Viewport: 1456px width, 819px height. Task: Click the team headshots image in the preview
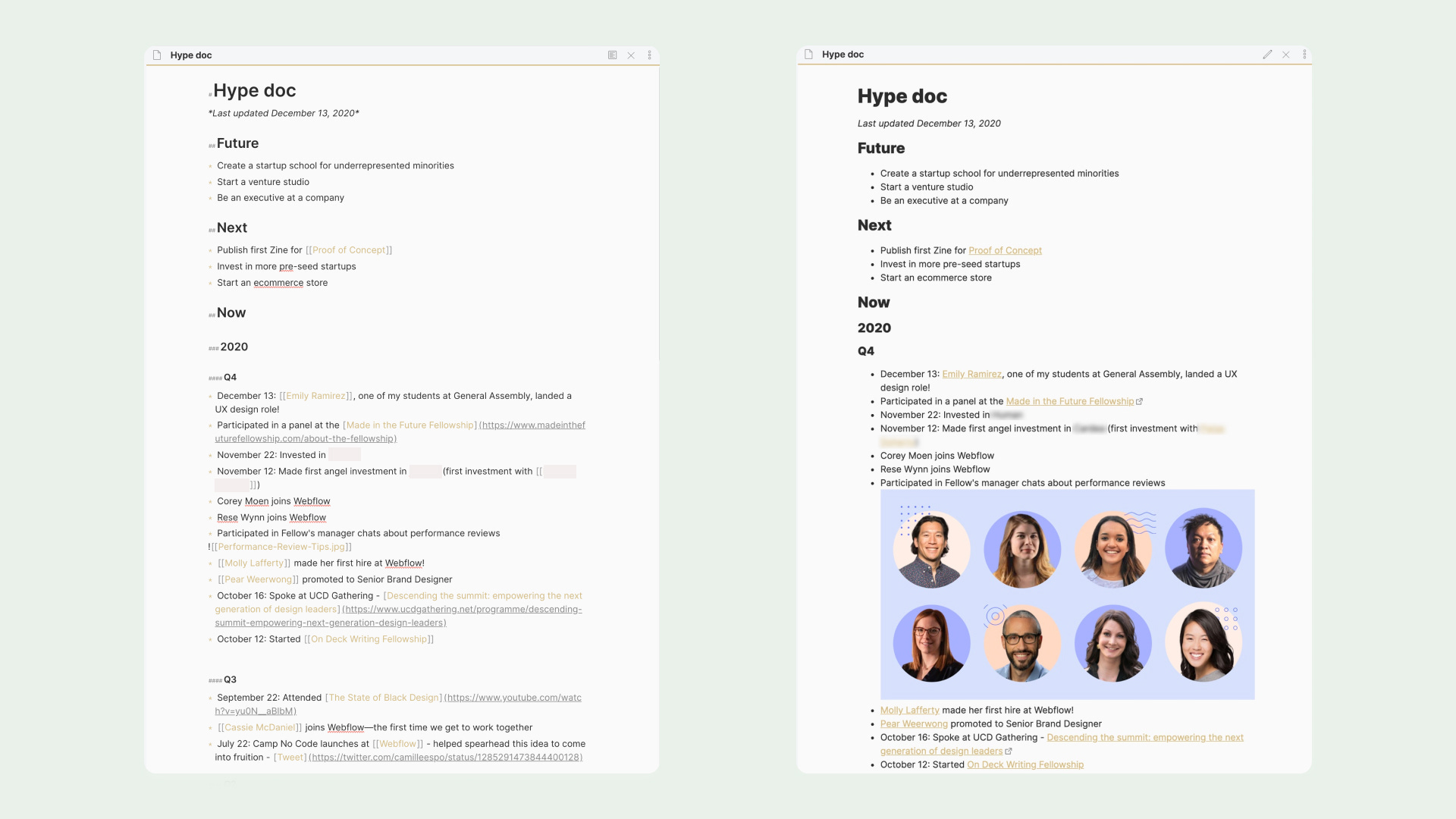pos(1067,595)
